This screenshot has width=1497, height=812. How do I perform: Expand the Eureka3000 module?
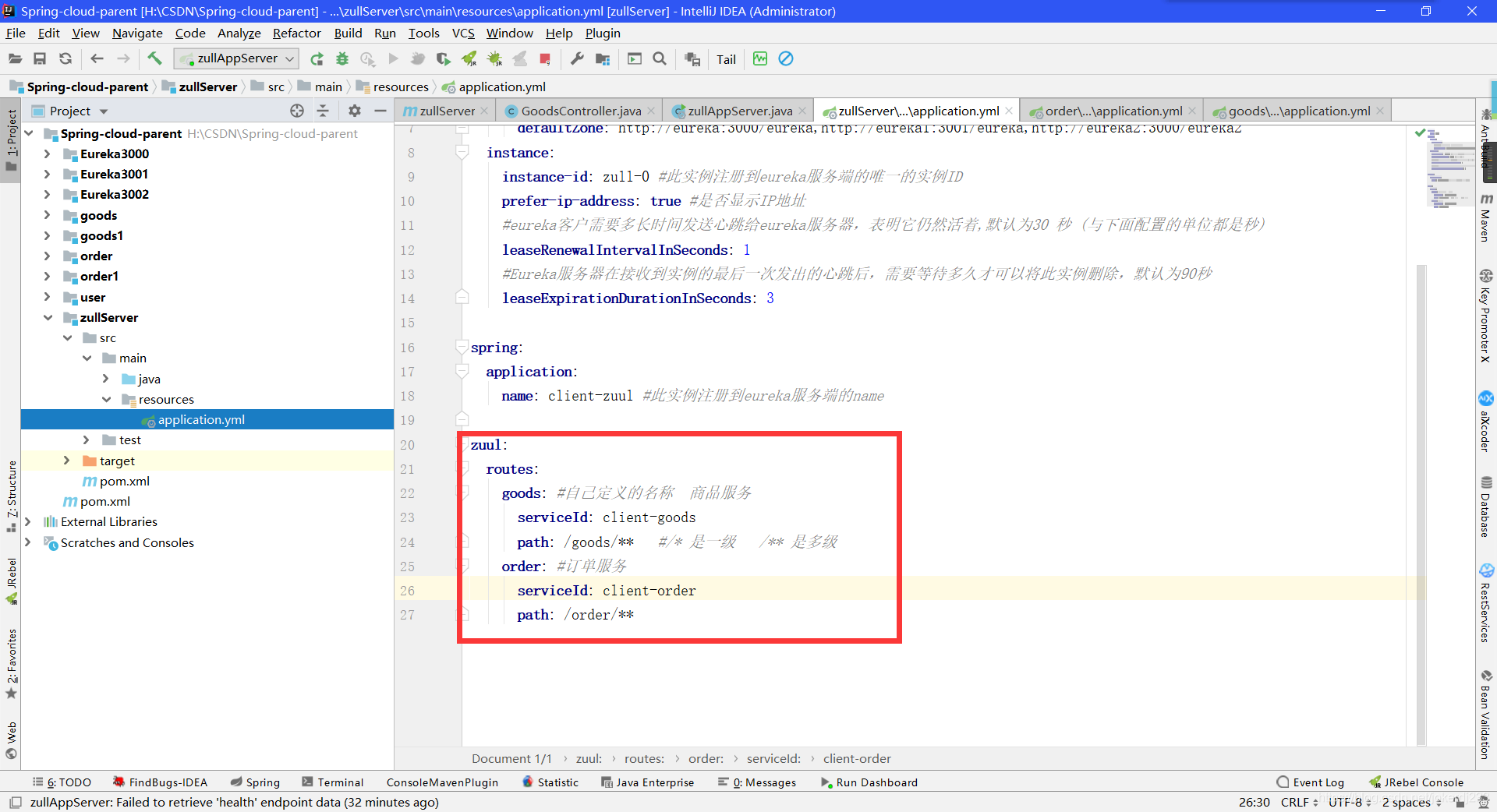[x=47, y=154]
